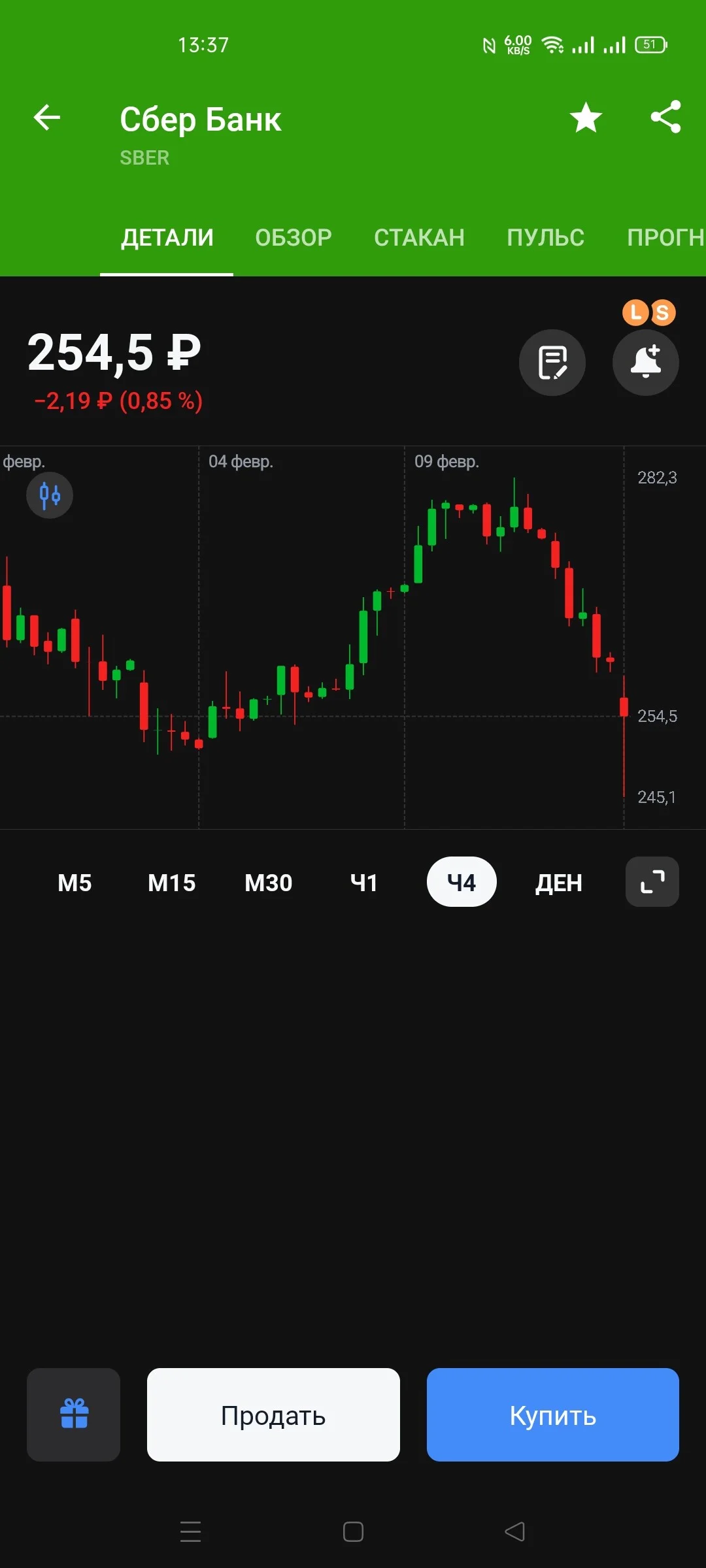
Task: Tap the Wi-Fi status icon
Action: click(552, 44)
